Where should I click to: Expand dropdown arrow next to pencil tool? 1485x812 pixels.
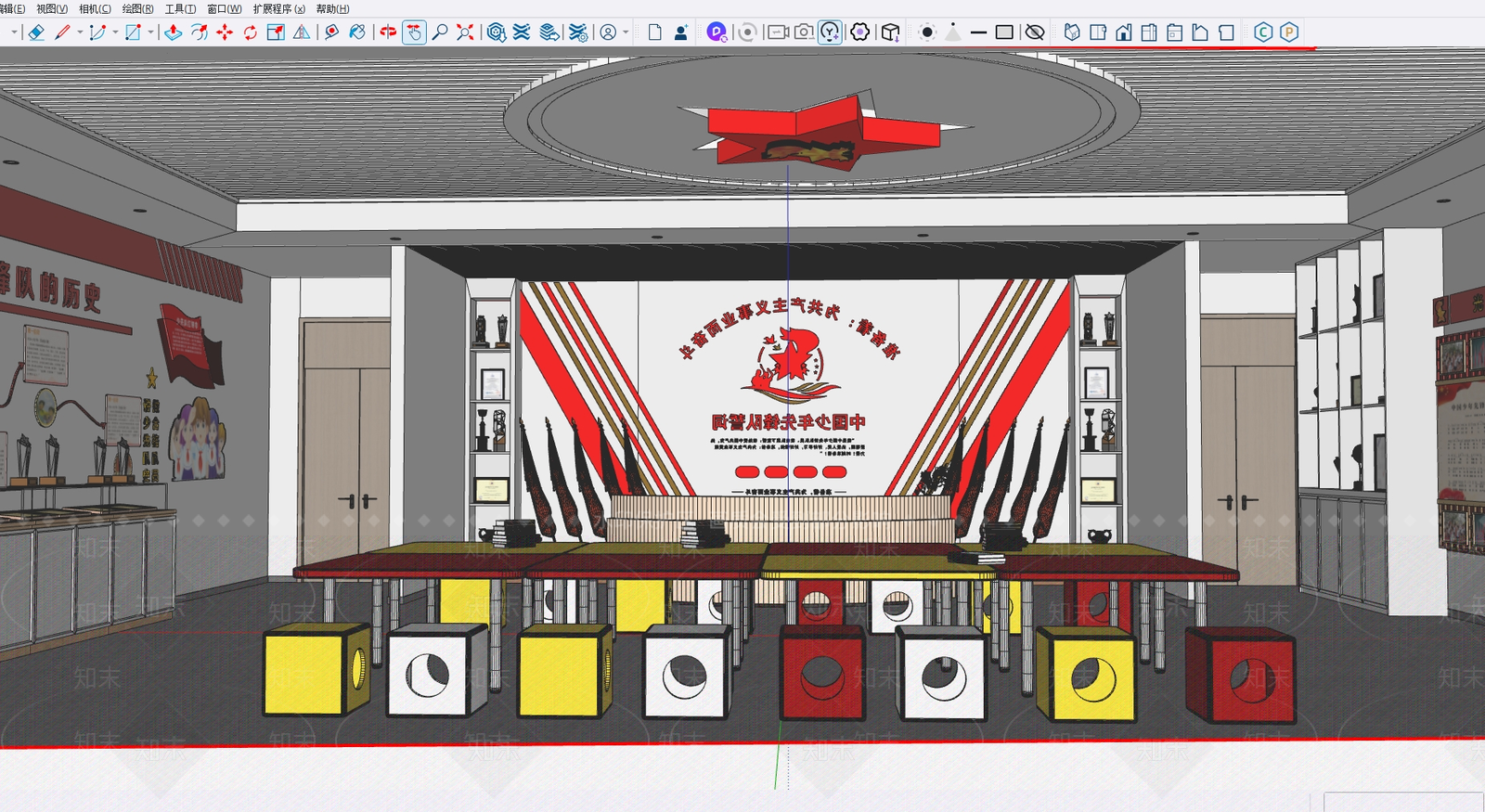(x=80, y=32)
